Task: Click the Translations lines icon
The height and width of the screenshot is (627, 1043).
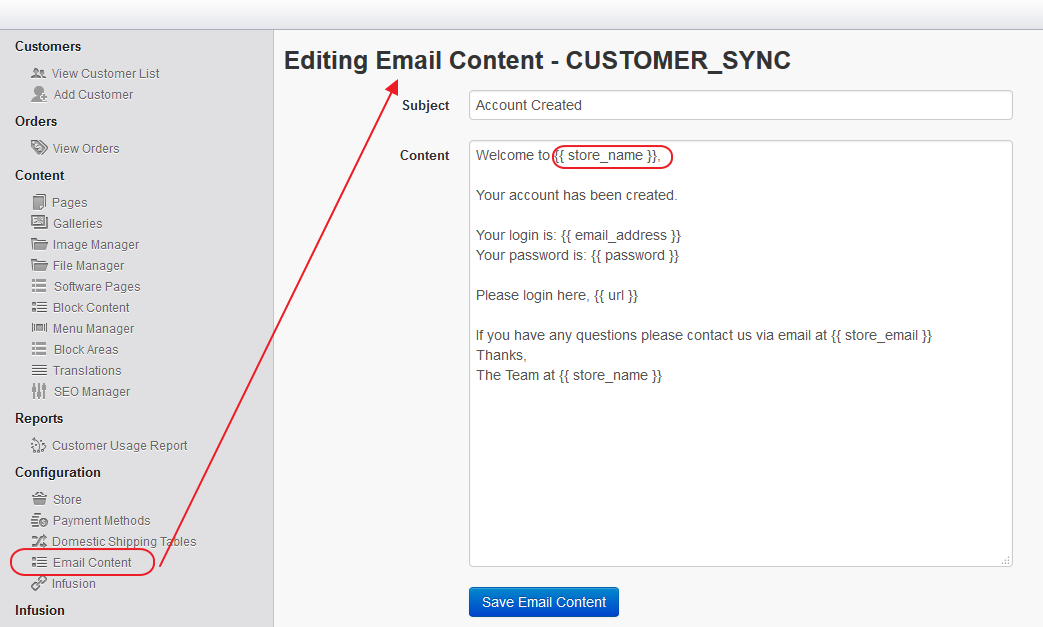Action: click(x=39, y=370)
